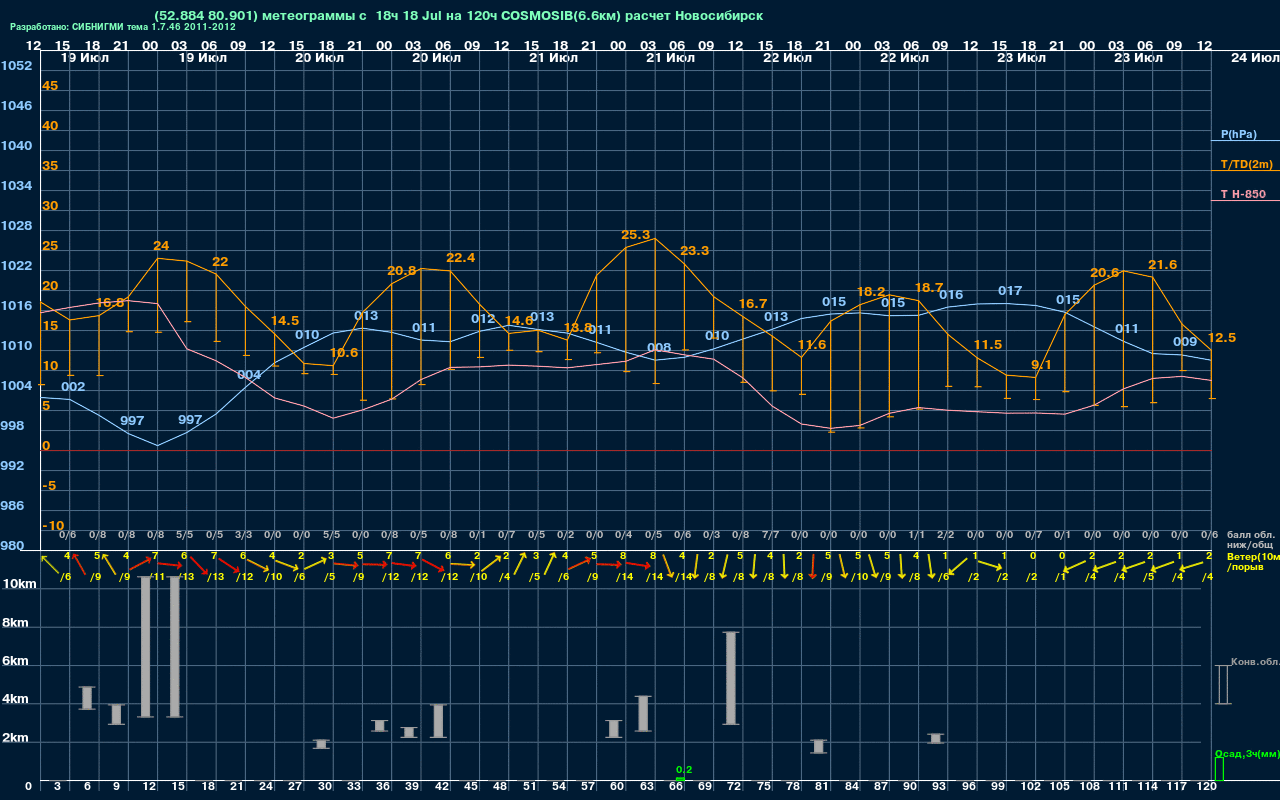The width and height of the screenshot is (1280, 800).
Task: Click the 16.8 temperature label
Action: pos(110,302)
